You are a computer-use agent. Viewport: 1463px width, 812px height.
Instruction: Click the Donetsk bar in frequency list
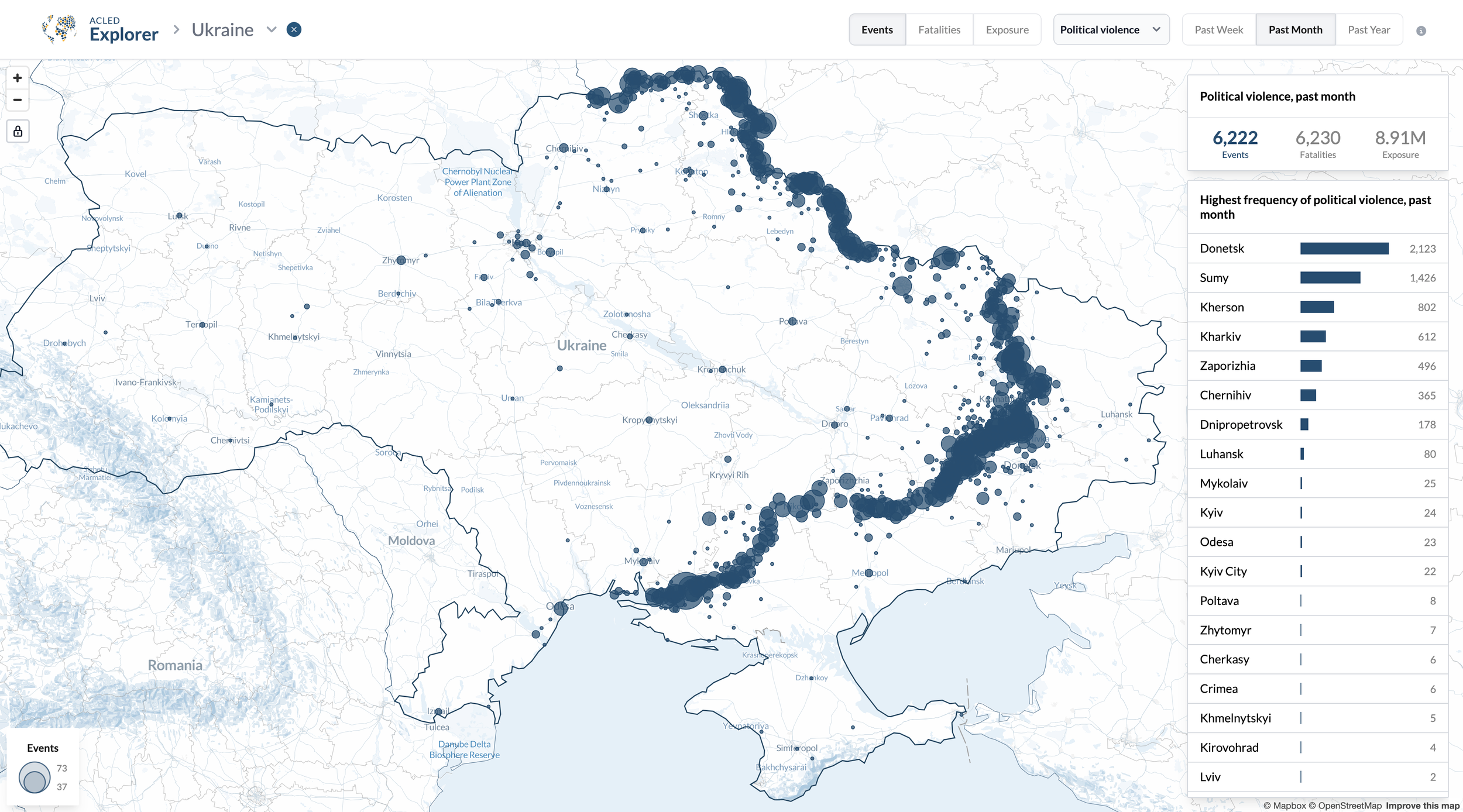pos(1344,249)
